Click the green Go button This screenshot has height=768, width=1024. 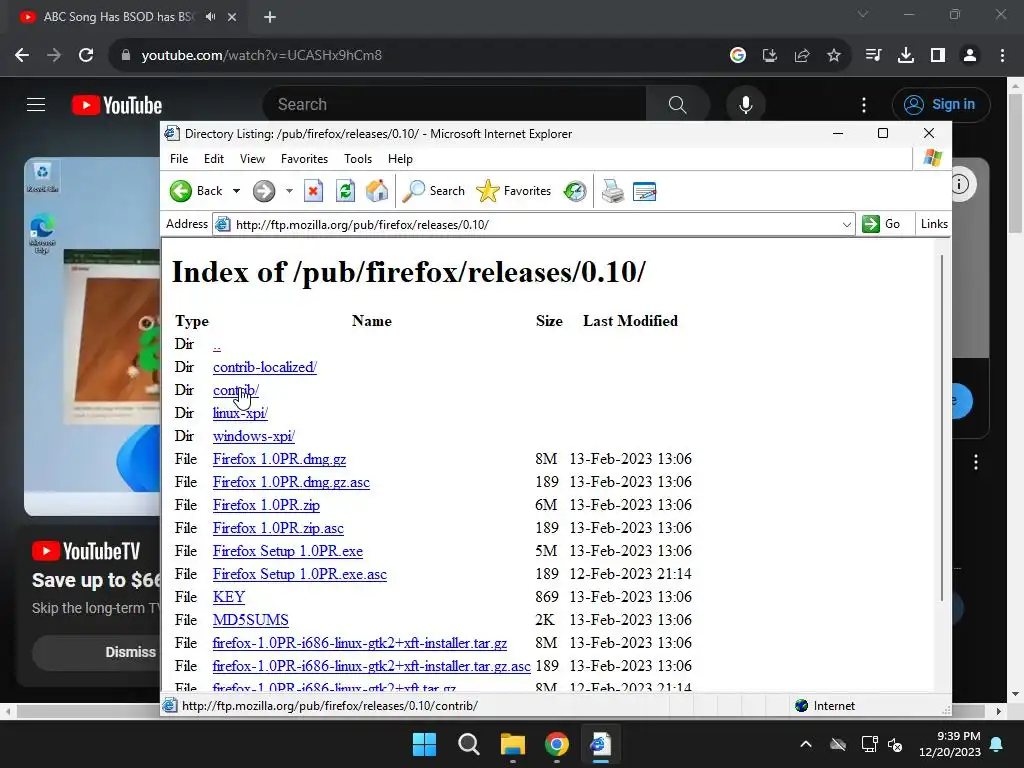point(881,224)
